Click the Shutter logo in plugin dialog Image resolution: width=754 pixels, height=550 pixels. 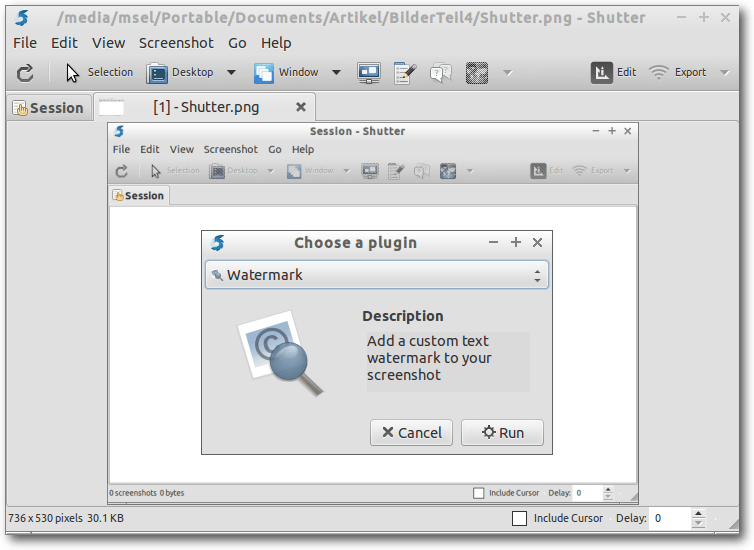(x=218, y=243)
